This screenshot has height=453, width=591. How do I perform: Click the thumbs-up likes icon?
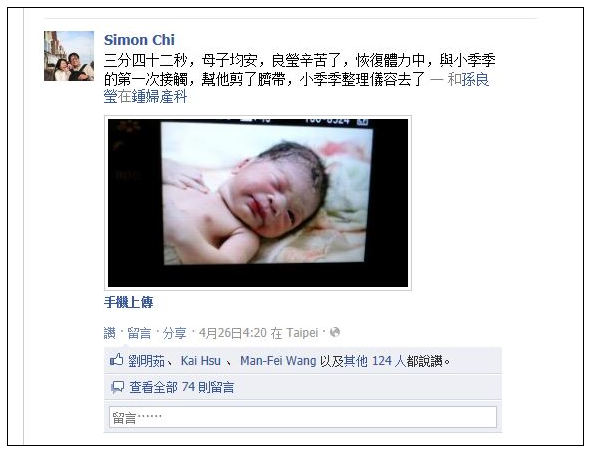116,360
